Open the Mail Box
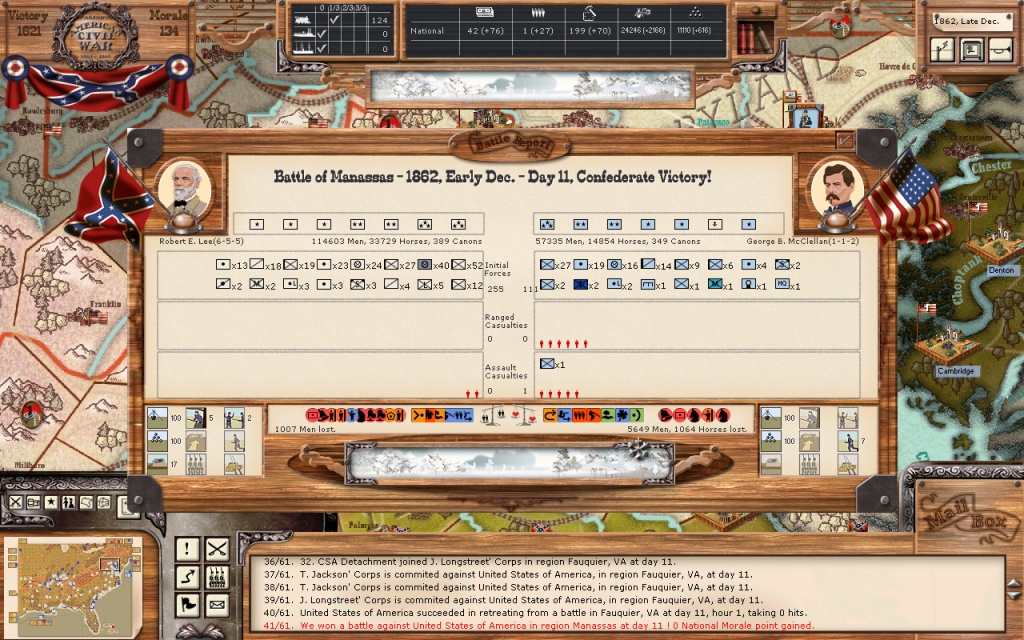The width and height of the screenshot is (1024, 640). (962, 520)
